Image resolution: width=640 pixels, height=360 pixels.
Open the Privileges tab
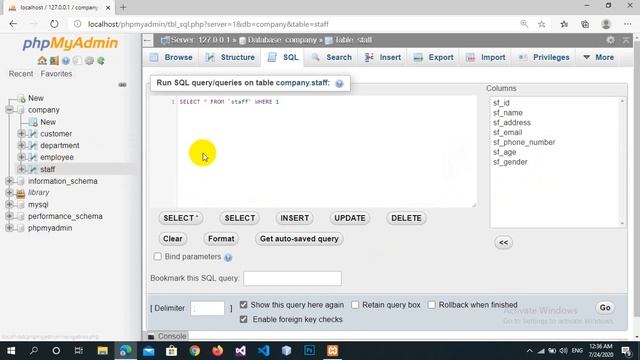coord(544,58)
